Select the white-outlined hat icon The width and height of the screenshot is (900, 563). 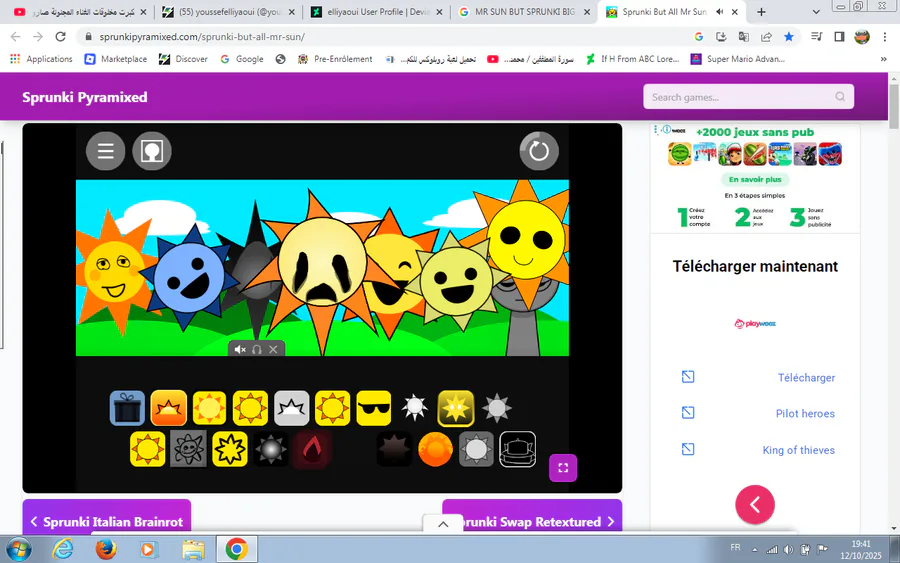pos(518,449)
